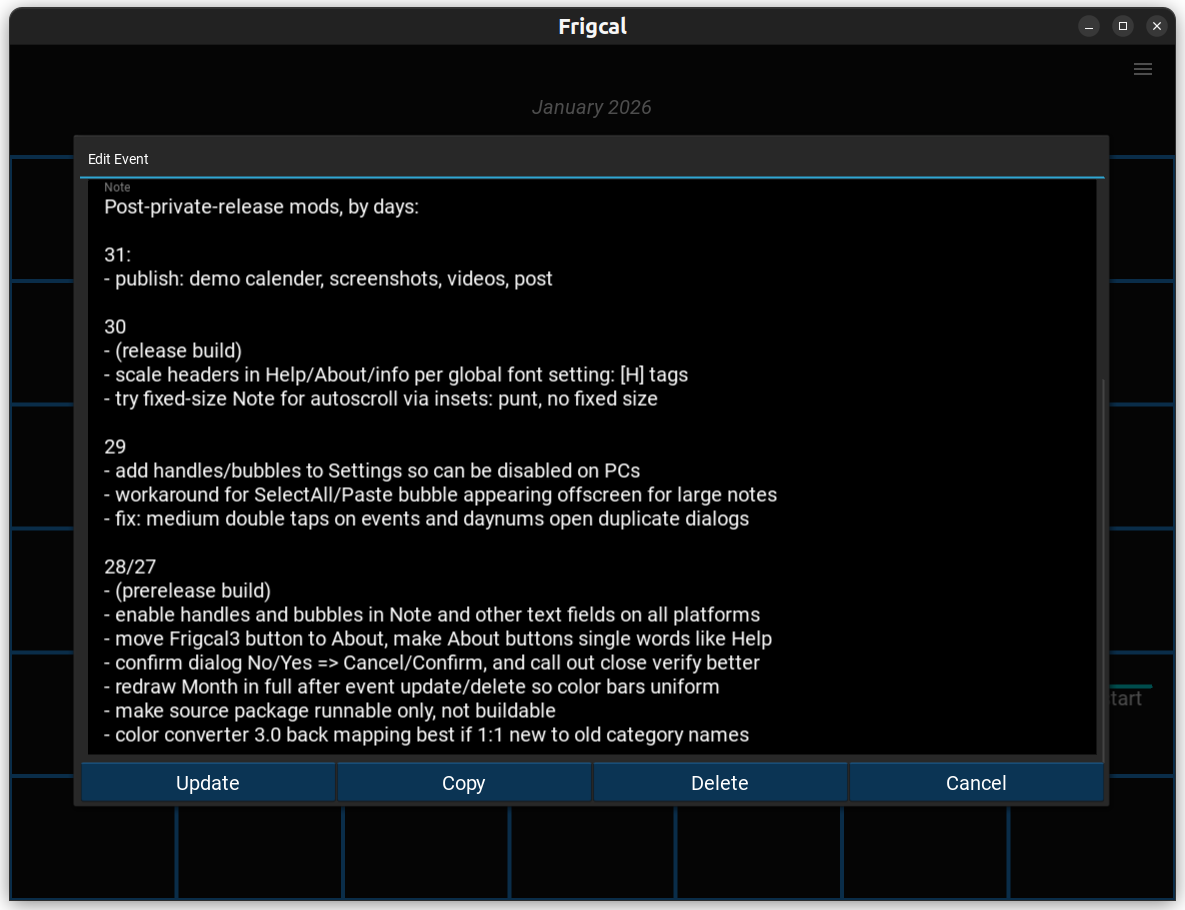
Task: Click the "make source package runnable" line
Action: [335, 711]
